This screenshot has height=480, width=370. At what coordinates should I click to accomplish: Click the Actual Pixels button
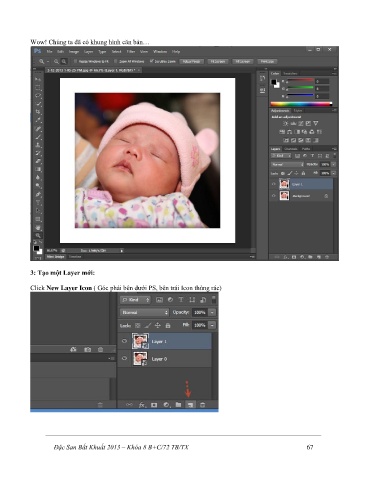click(192, 61)
